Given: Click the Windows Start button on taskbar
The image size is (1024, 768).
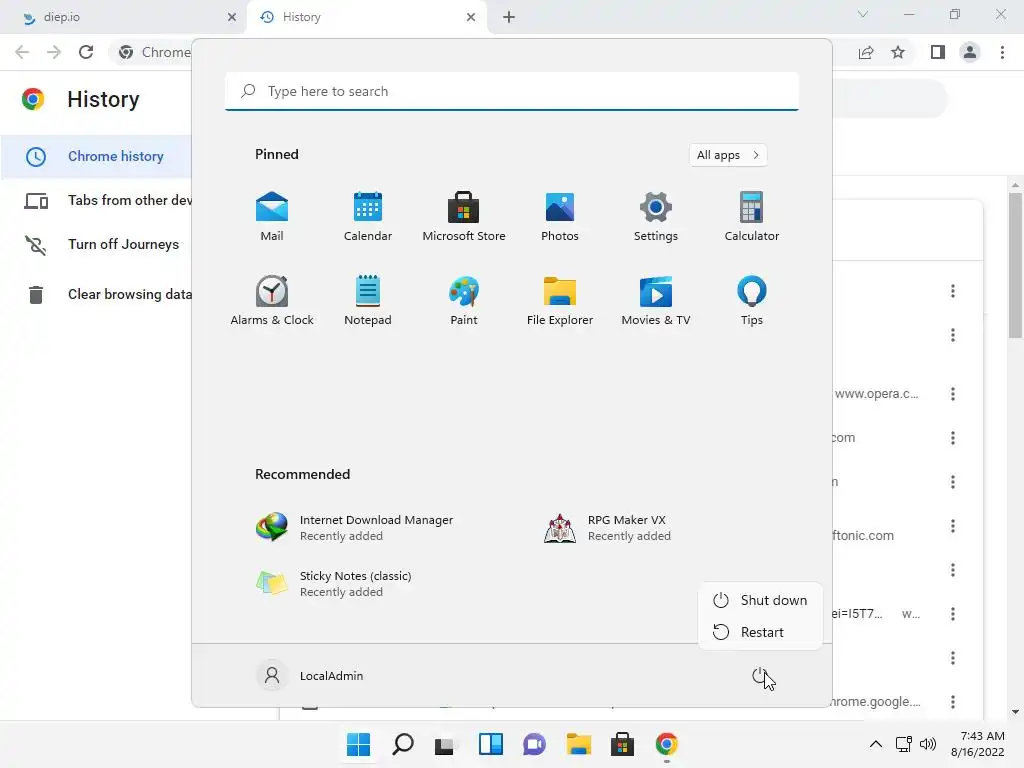Looking at the screenshot, I should click(x=358, y=744).
